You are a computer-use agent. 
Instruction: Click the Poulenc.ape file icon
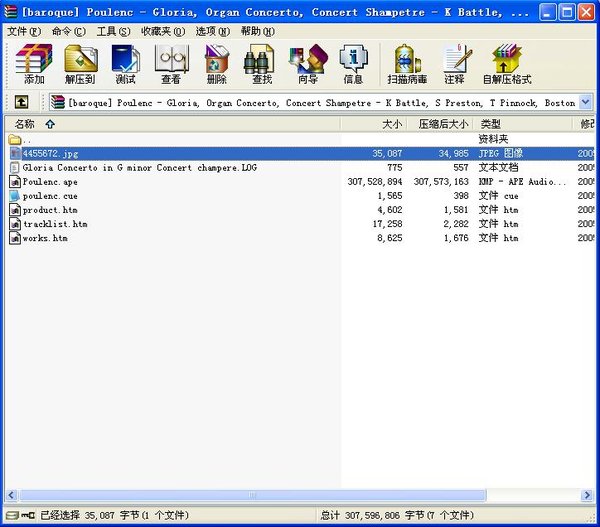click(15, 181)
